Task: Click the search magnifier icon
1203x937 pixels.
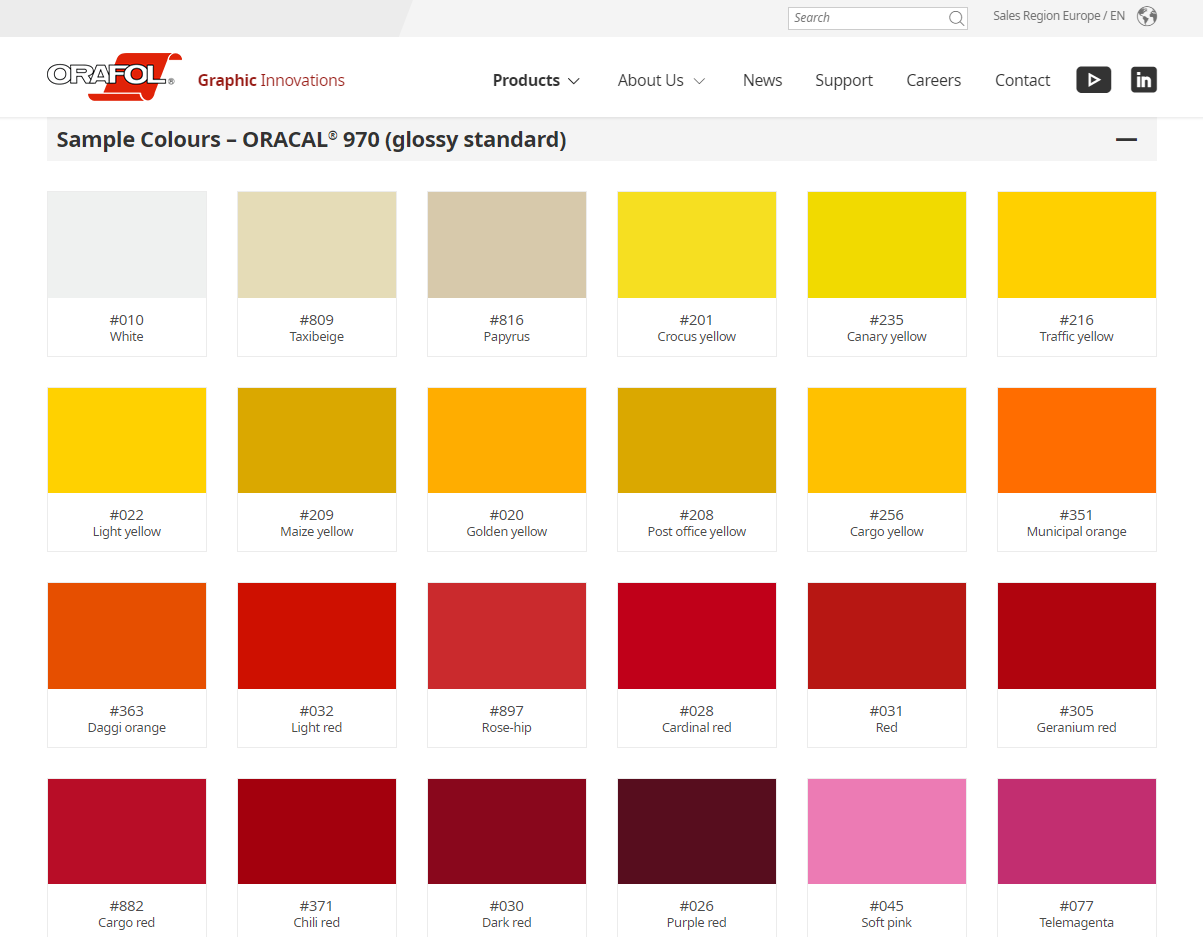Action: coord(956,18)
